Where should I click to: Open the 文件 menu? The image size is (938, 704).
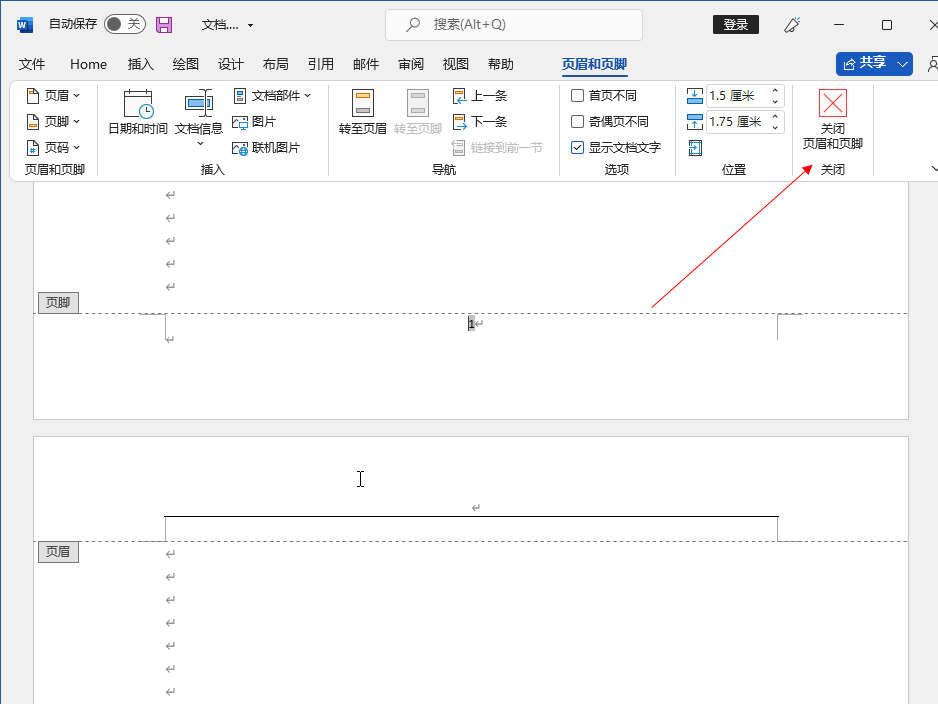pyautogui.click(x=32, y=64)
